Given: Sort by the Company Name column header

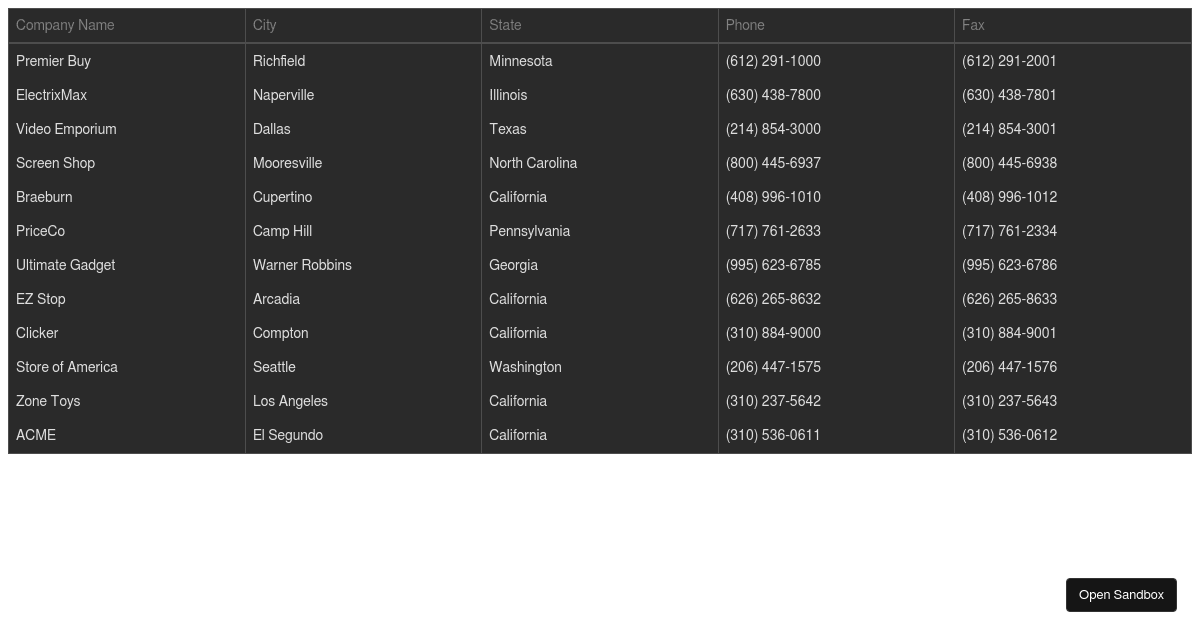Looking at the screenshot, I should pyautogui.click(x=66, y=25).
